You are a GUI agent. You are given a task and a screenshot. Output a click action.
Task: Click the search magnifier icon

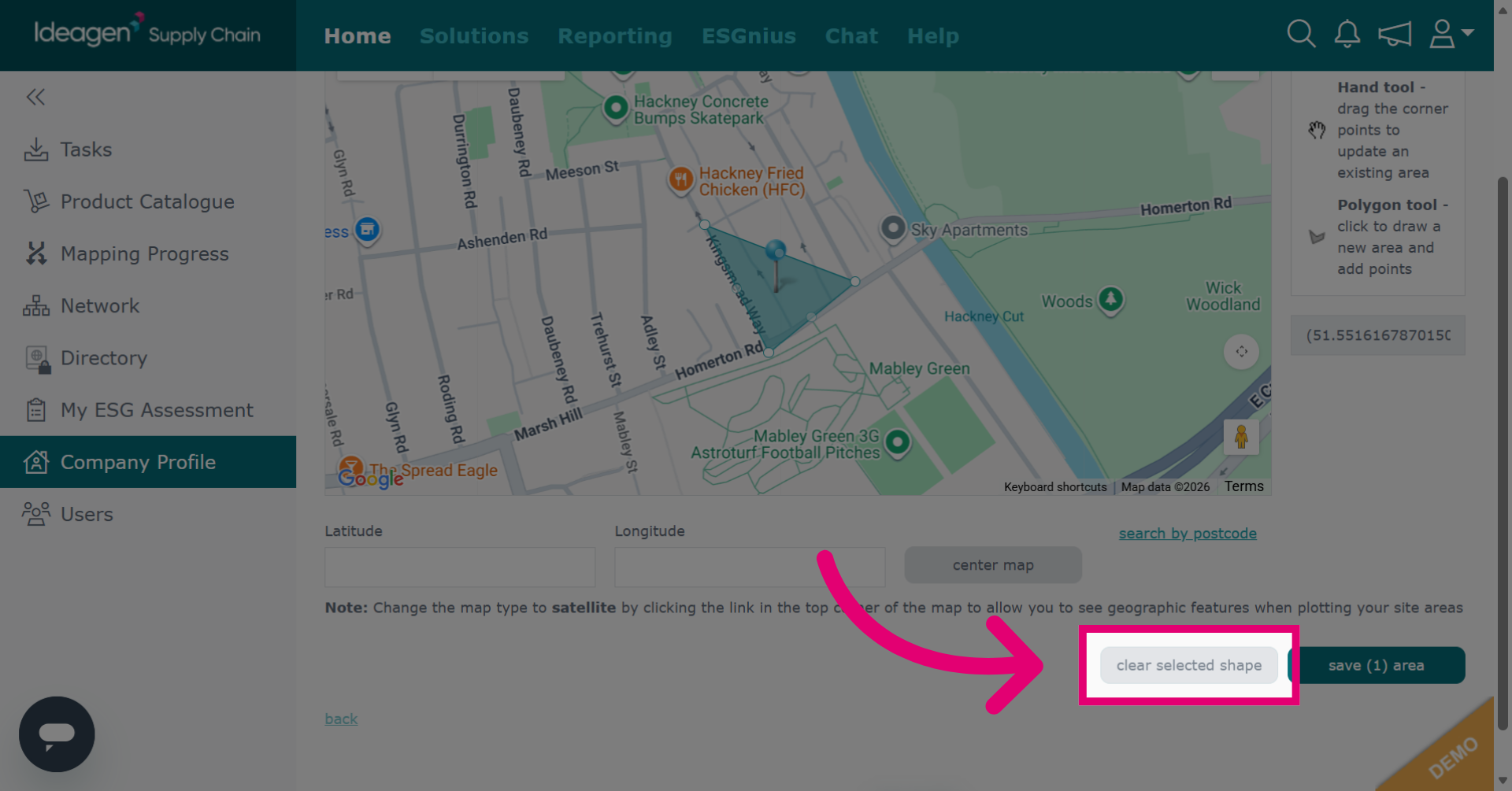[1301, 34]
